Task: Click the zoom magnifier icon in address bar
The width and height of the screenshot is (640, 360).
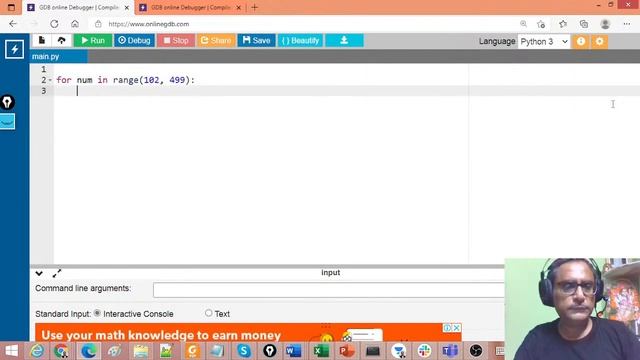Action: (523, 24)
